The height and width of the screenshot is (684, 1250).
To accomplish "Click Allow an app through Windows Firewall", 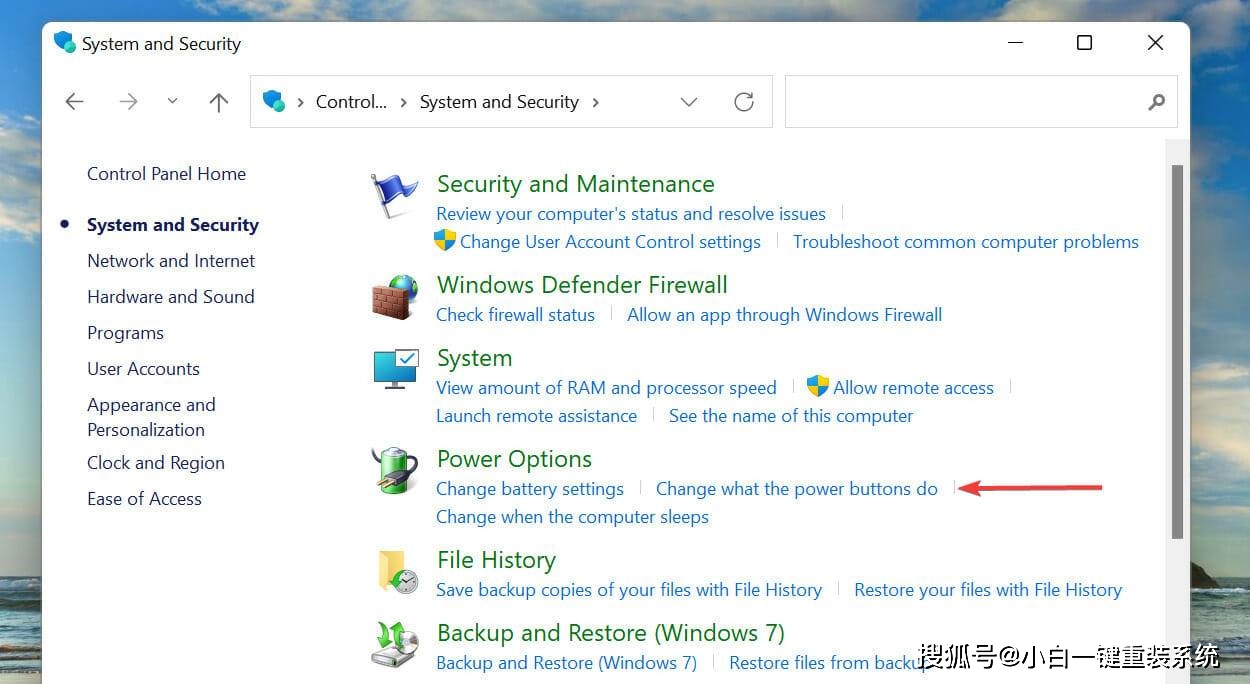I will click(x=785, y=315).
